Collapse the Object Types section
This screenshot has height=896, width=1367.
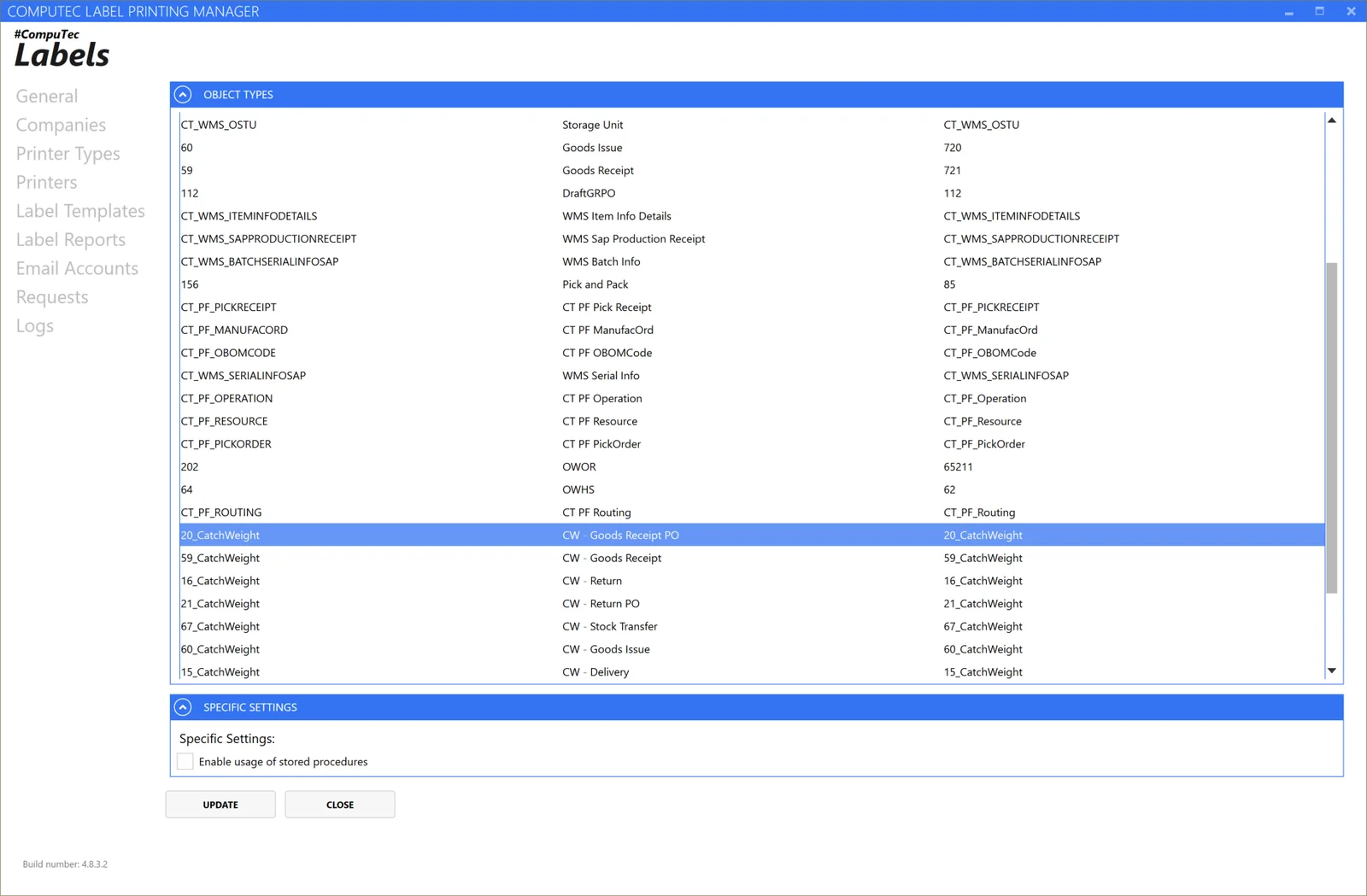[x=183, y=95]
